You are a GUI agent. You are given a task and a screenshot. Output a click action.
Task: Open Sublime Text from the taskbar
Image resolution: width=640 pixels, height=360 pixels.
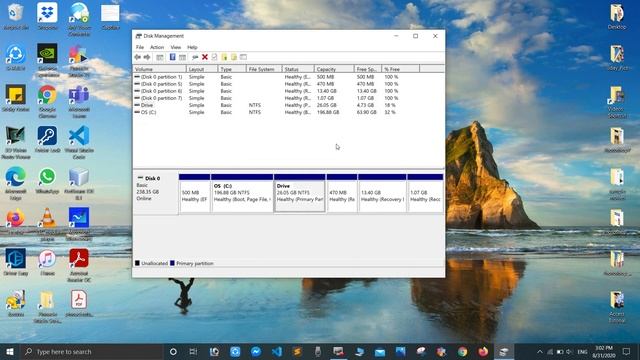click(x=297, y=351)
